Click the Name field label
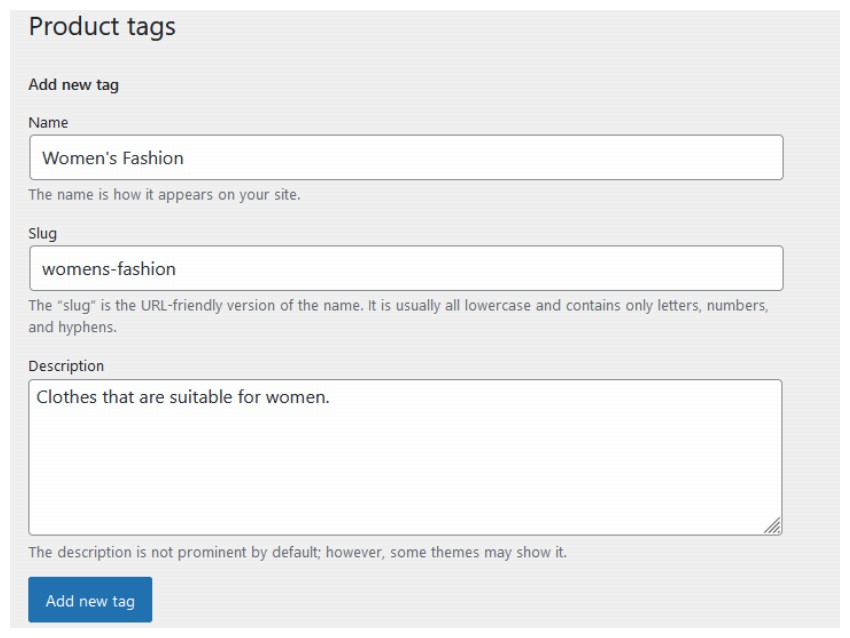The image size is (850, 638). [x=48, y=122]
